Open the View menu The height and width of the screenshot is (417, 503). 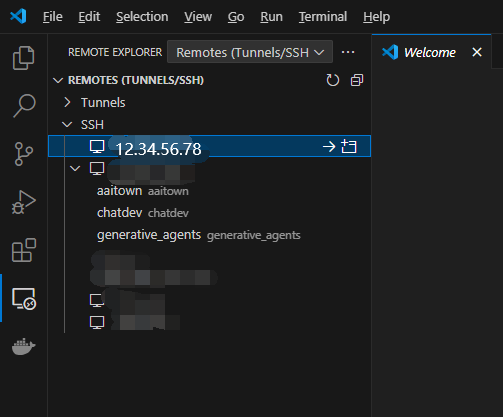198,16
